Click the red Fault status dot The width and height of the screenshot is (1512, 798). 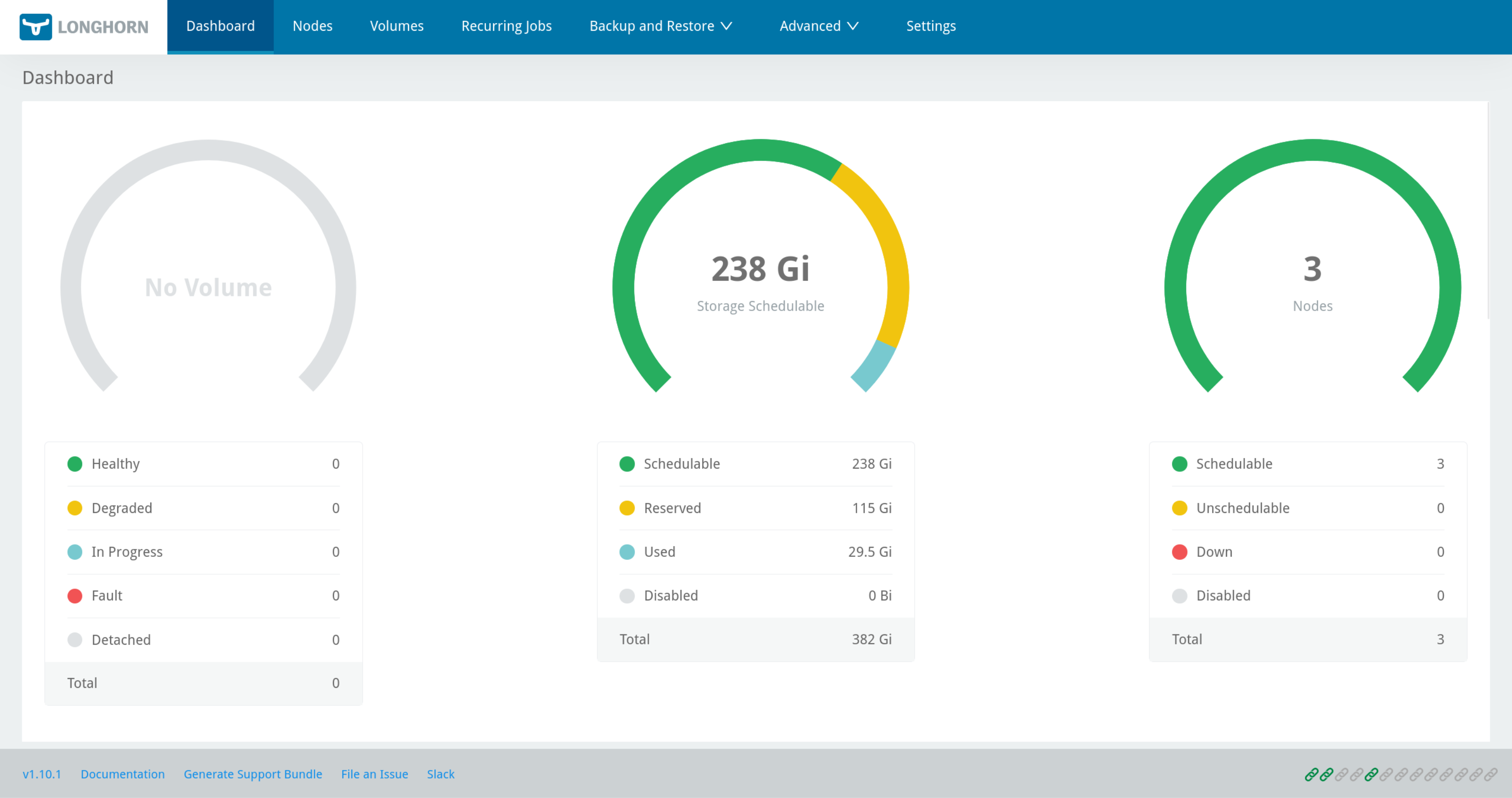pyautogui.click(x=75, y=596)
